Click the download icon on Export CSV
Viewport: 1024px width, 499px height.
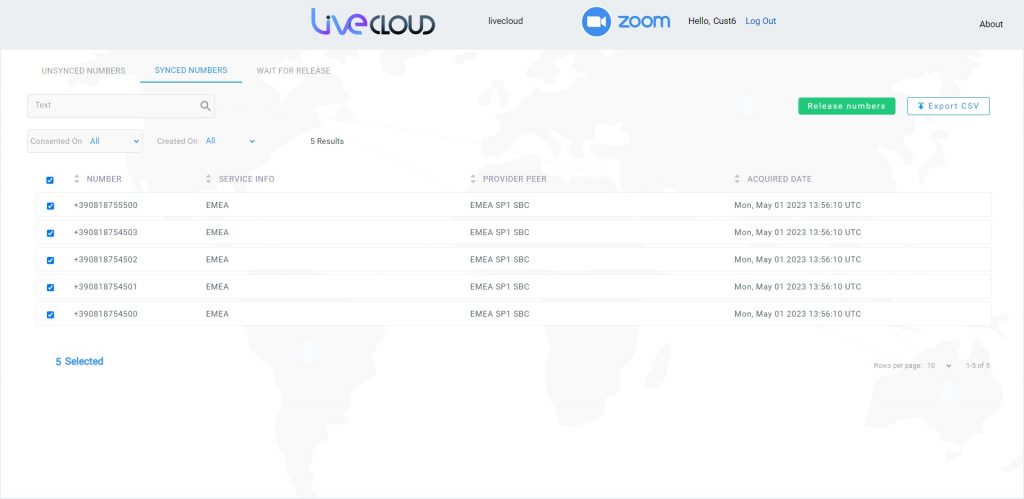tap(921, 106)
